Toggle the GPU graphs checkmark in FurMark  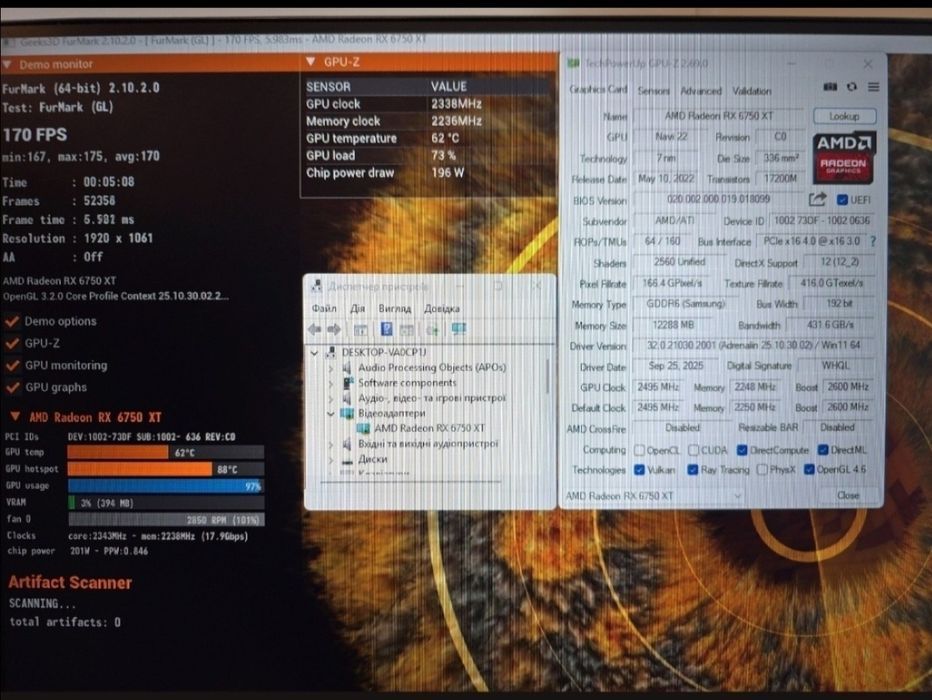tap(12, 387)
